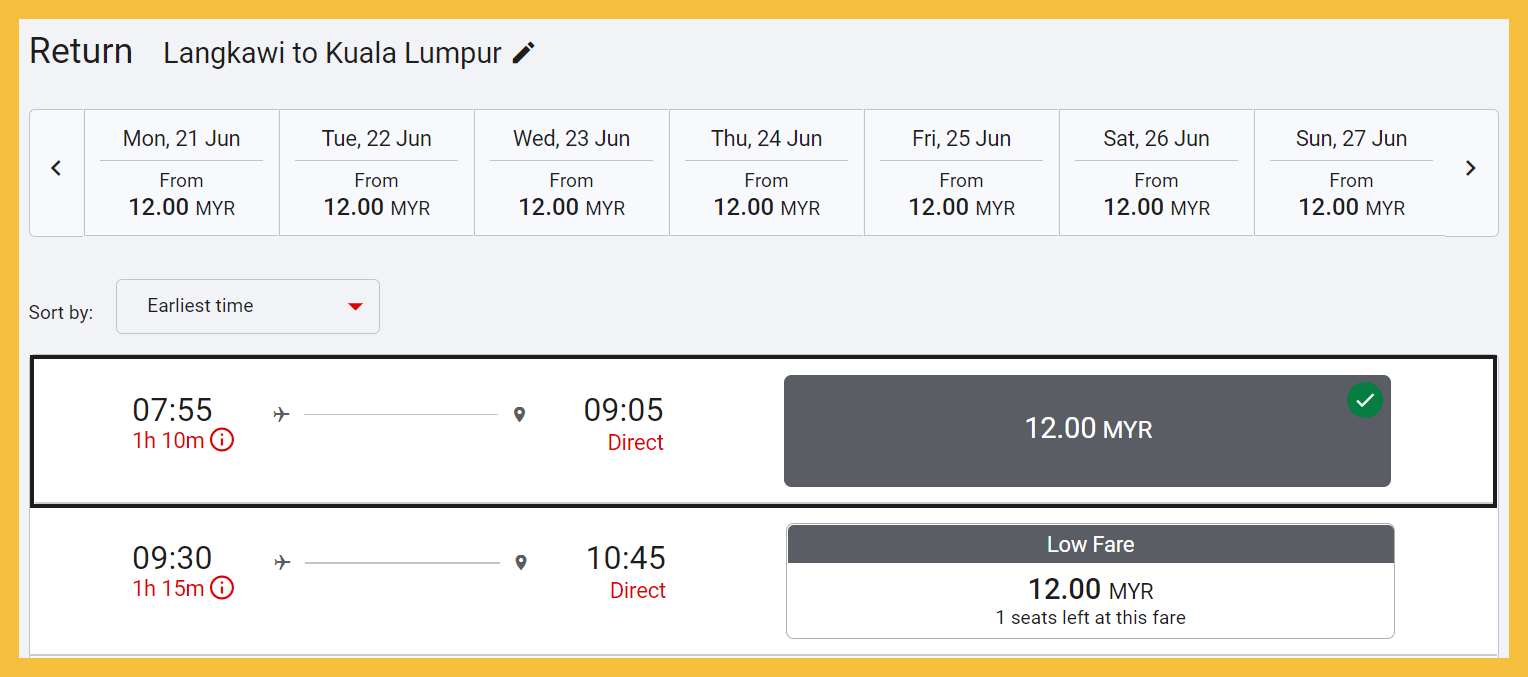Choose Sun, 27 Jun date tab
Viewport: 1528px width, 677px height.
(x=1351, y=173)
